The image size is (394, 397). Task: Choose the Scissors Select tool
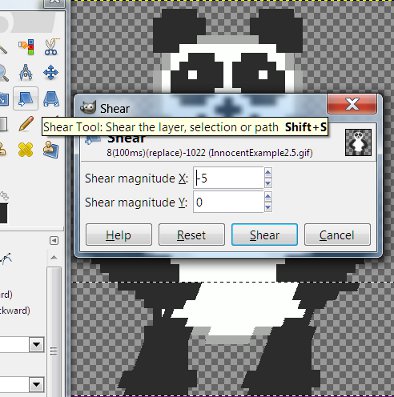coord(51,47)
